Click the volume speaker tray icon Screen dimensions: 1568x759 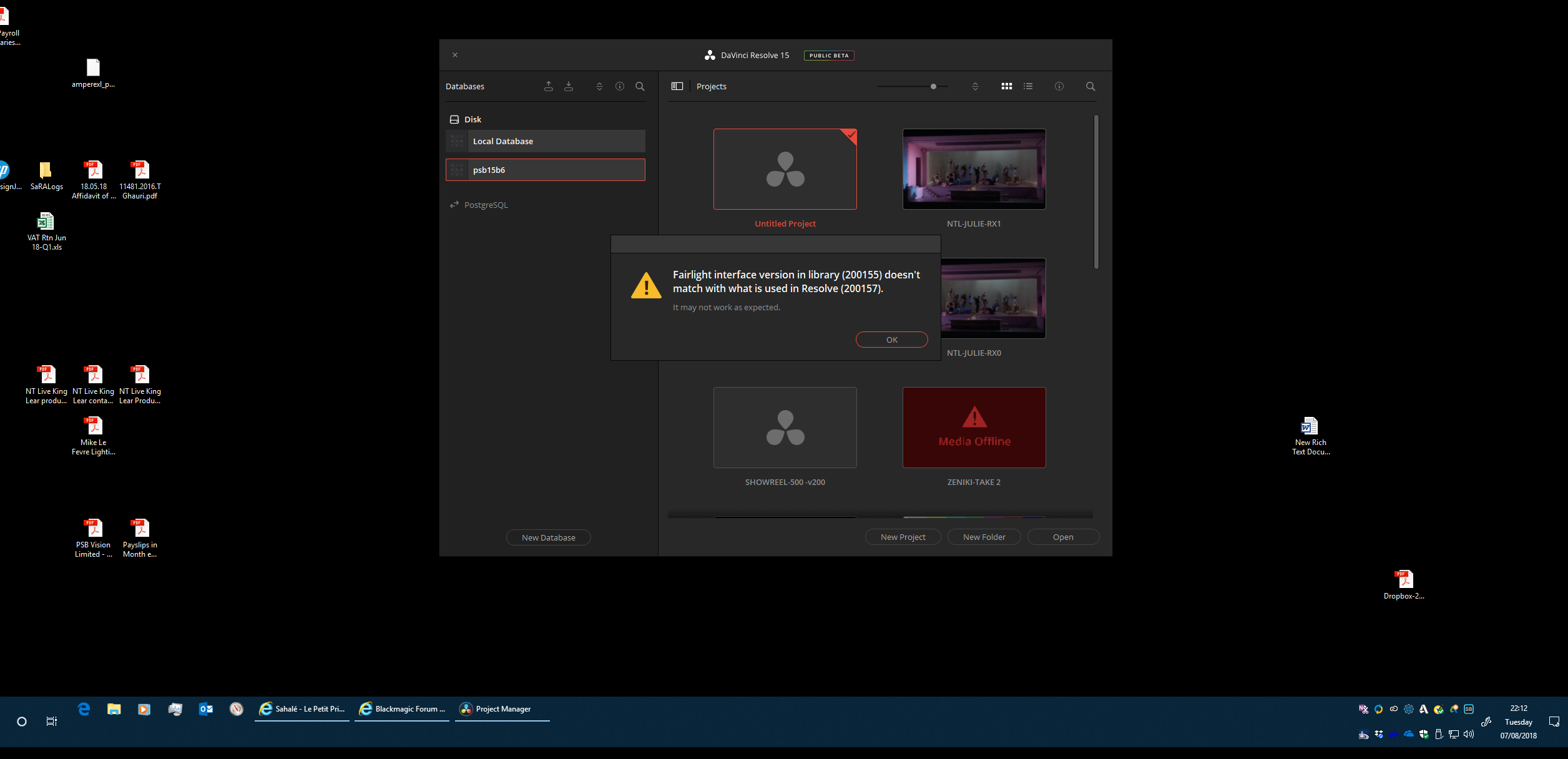coord(1468,734)
